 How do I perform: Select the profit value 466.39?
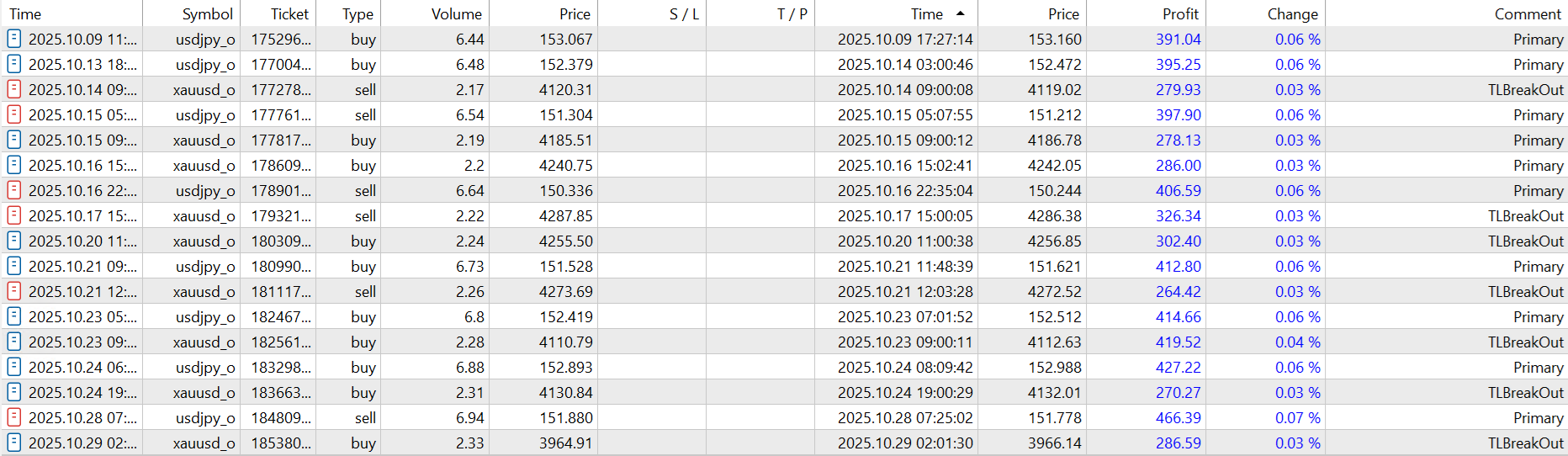tap(1178, 417)
